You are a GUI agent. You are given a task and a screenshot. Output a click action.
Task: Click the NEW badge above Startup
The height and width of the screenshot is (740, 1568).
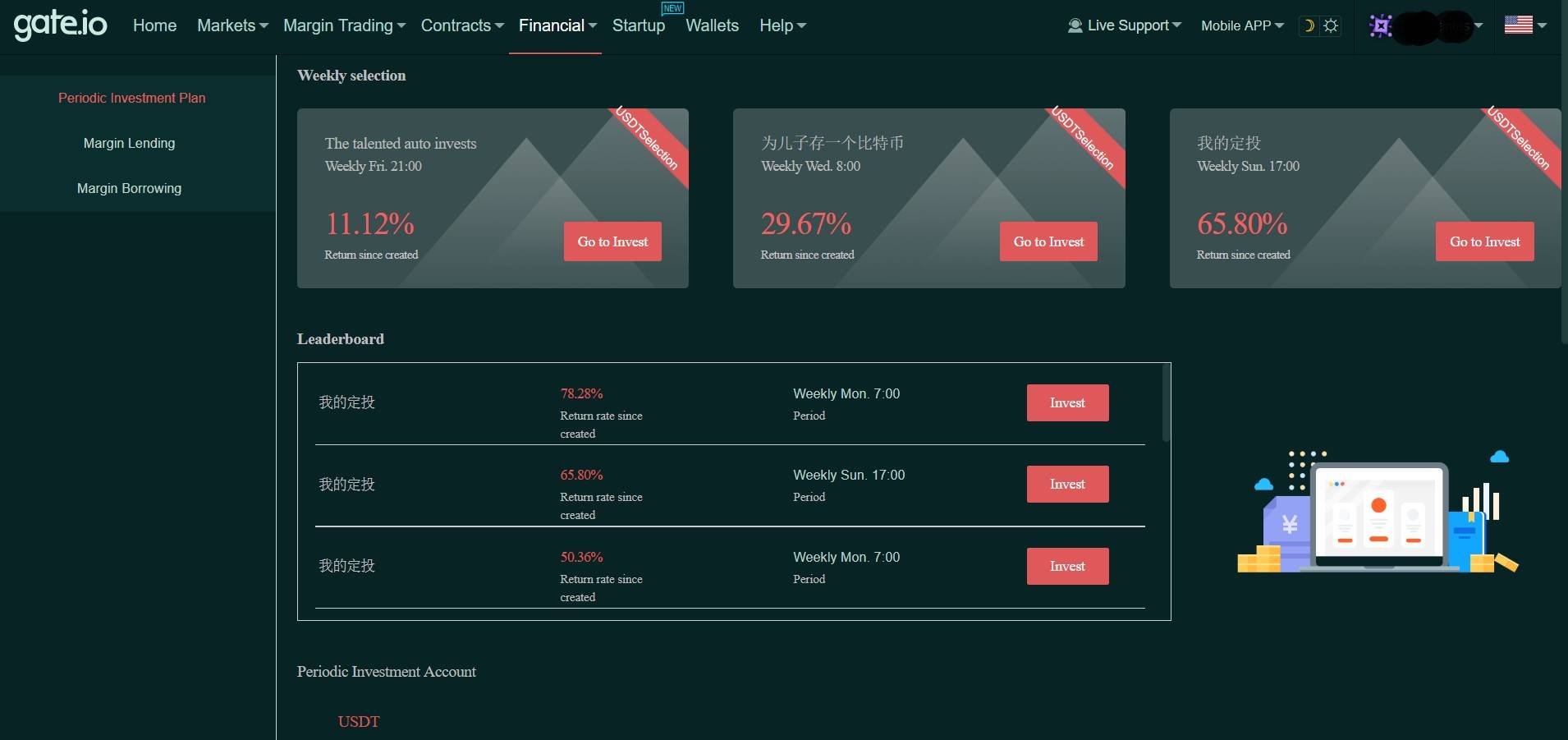tap(672, 8)
